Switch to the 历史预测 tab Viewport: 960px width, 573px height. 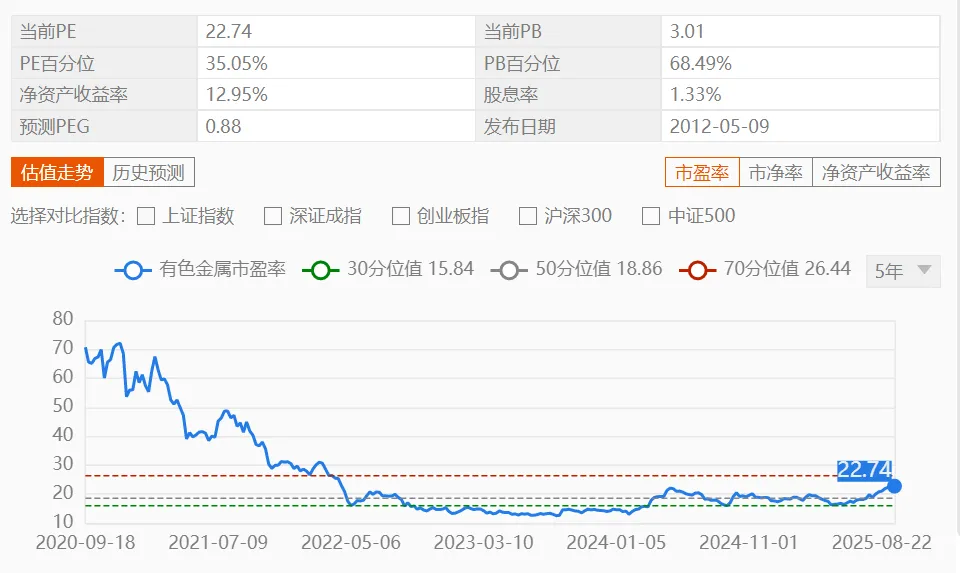149,172
